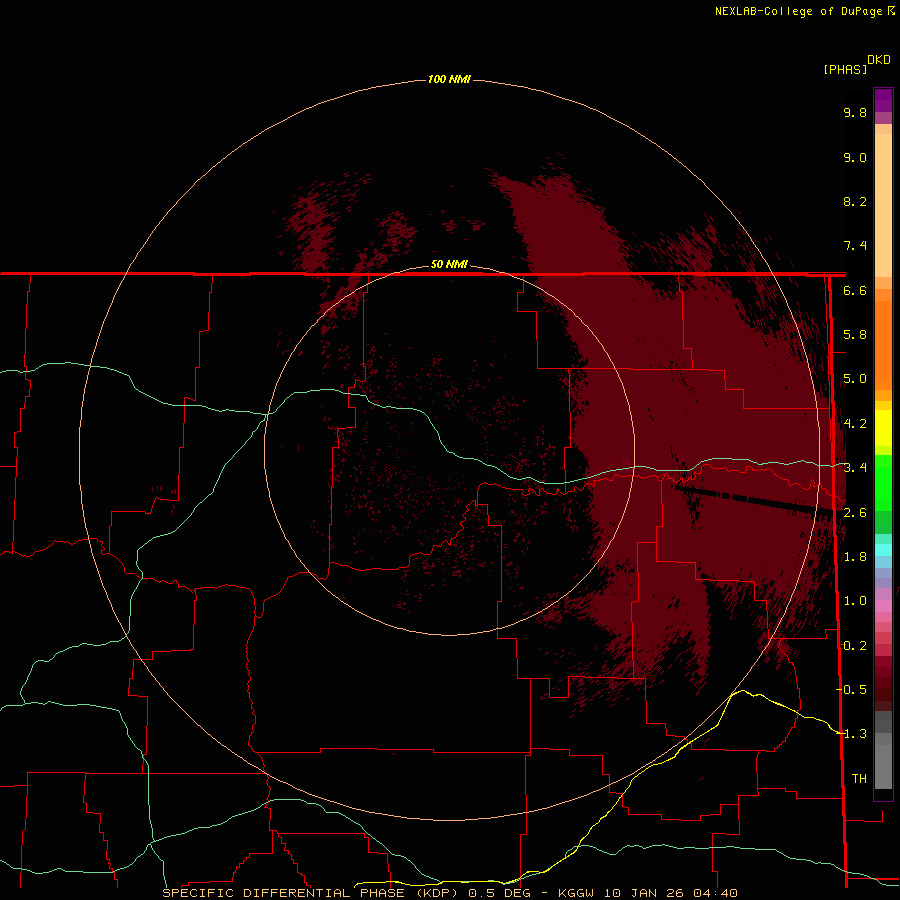Click the 5.0 legend value
This screenshot has width=900, height=900.
pyautogui.click(x=855, y=379)
